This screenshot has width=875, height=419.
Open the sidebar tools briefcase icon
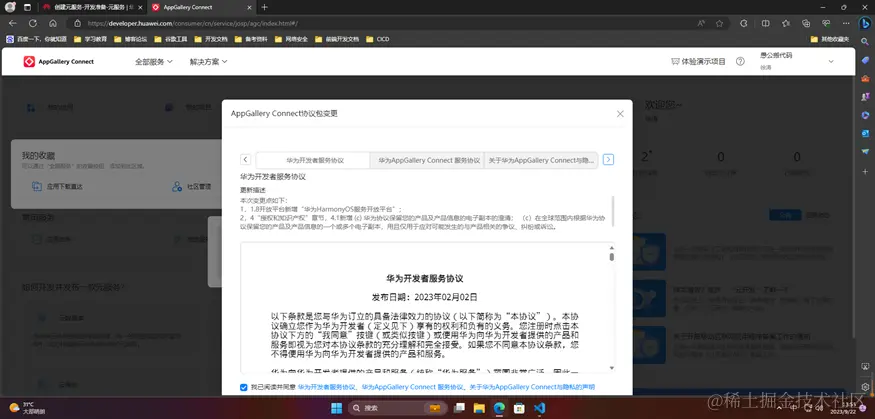pos(865,78)
